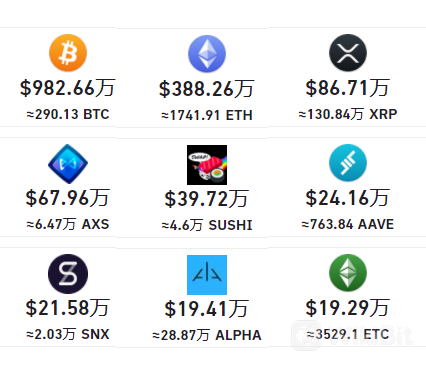This screenshot has width=426, height=366.
Task: Select the black XRP logo
Action: click(x=348, y=53)
